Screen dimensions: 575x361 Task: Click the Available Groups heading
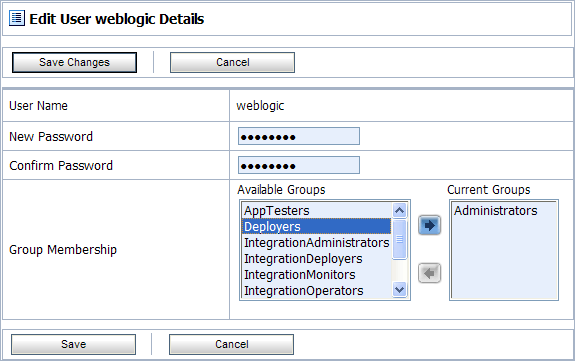click(x=281, y=189)
